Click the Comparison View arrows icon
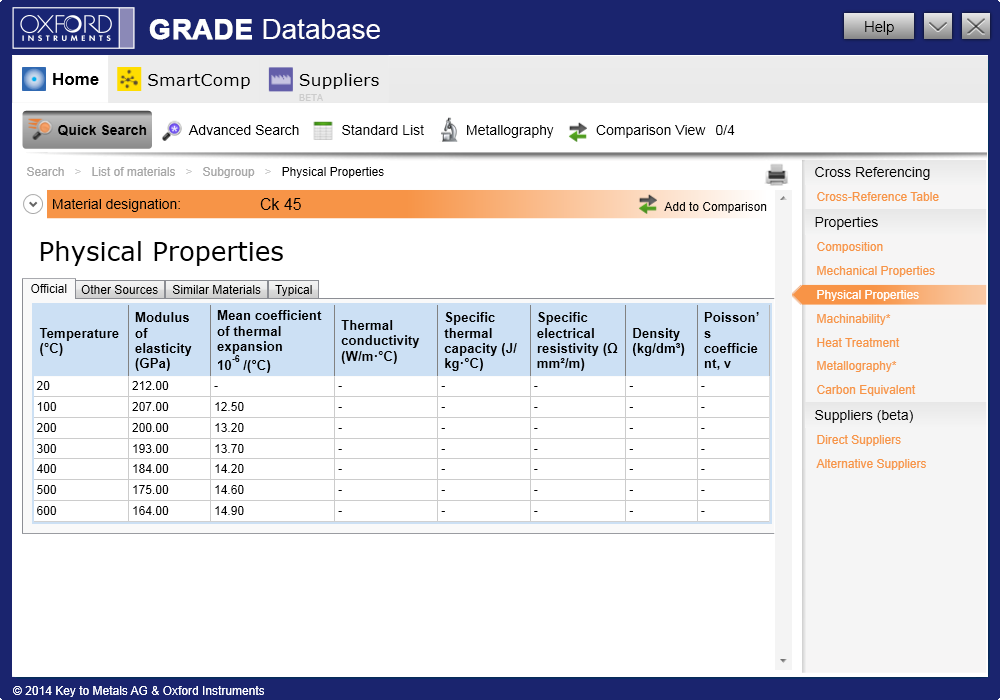 click(578, 131)
